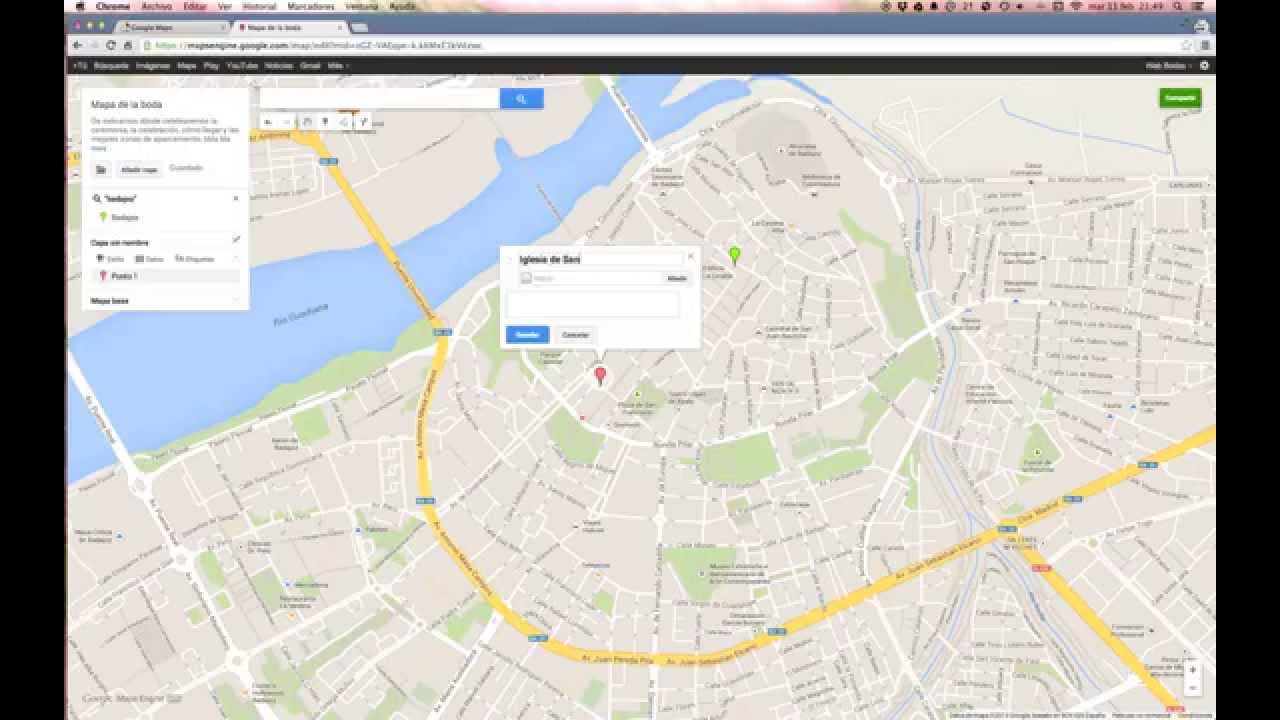The width and height of the screenshot is (1280, 720).
Task: Open Imágenes in the Google bar
Action: pos(153,65)
